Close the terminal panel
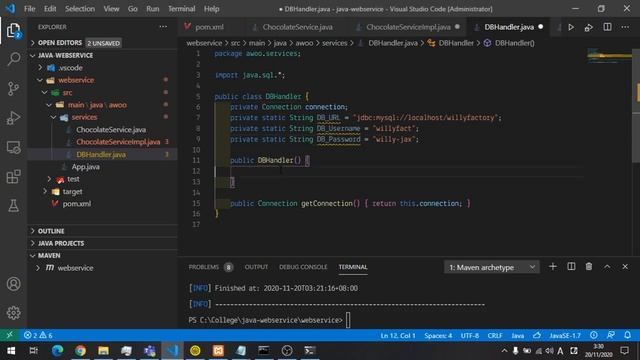This screenshot has height=360, width=640. pos(625,267)
